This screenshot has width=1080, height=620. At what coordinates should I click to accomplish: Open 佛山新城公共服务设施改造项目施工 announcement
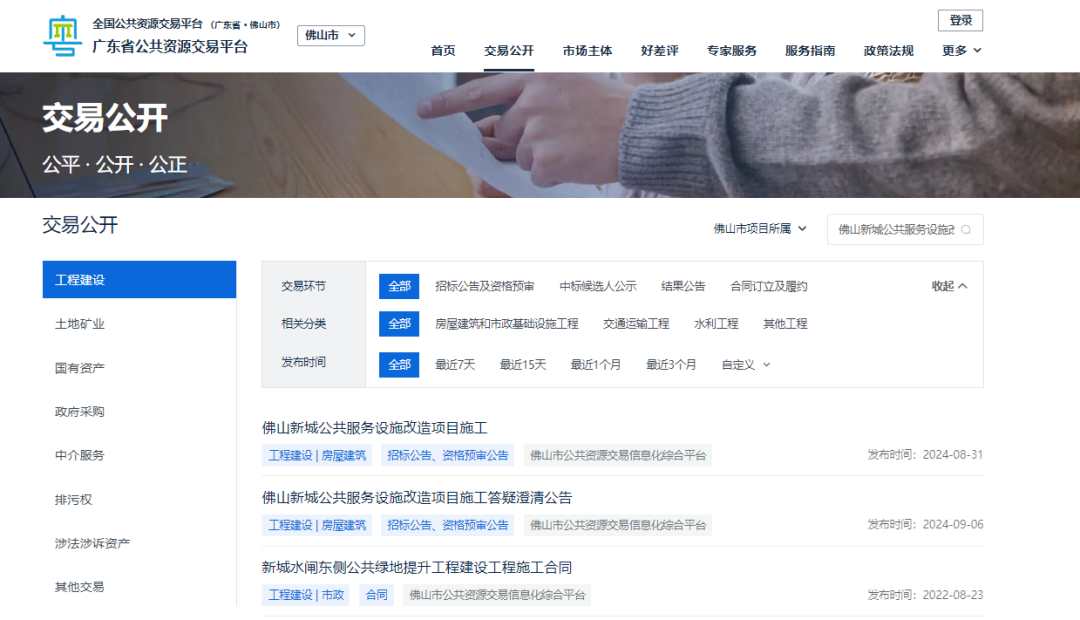[374, 428]
